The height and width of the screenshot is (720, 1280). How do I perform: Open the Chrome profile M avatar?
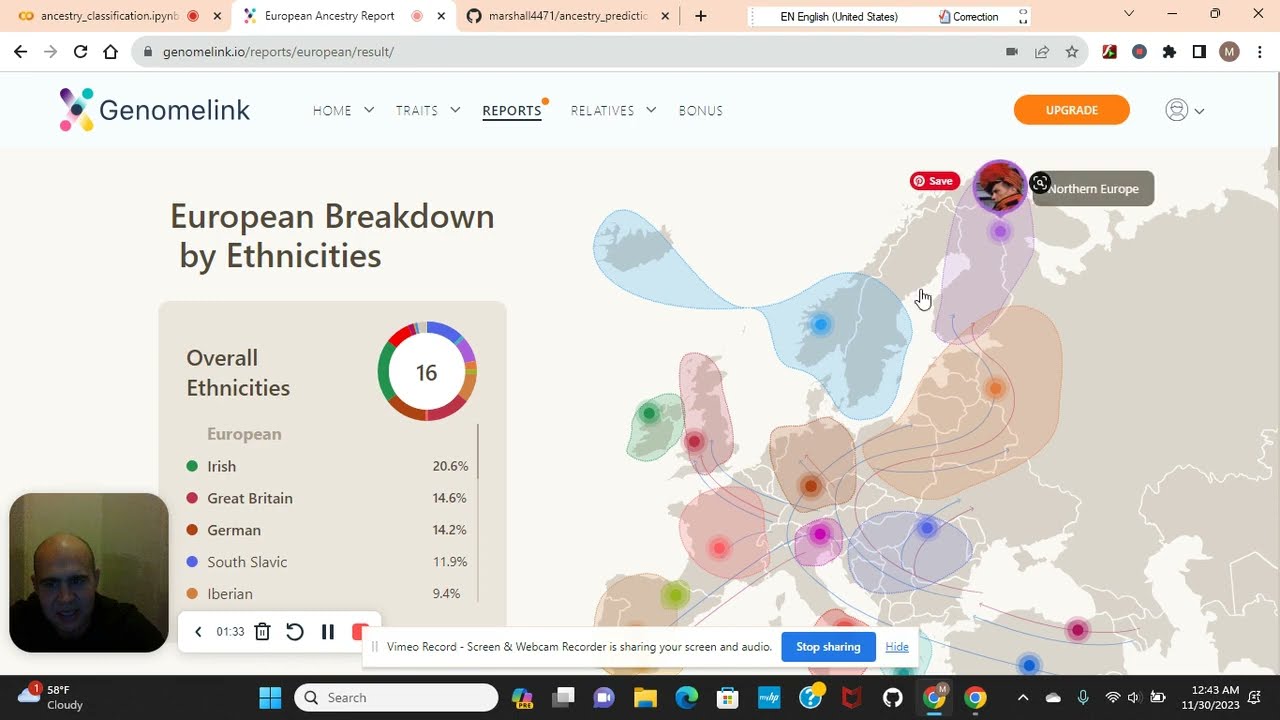click(1229, 51)
